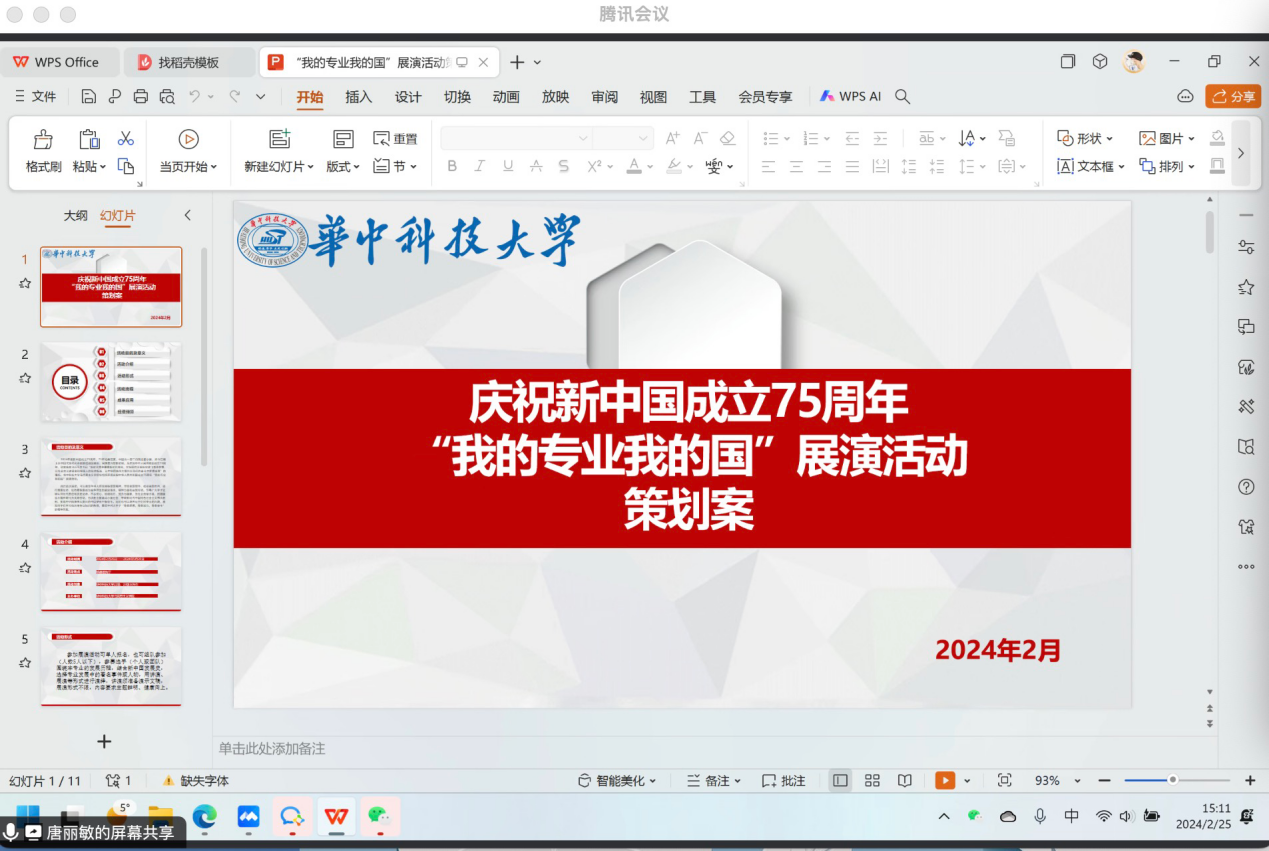Add a new slide with the plus below thumbnails
This screenshot has width=1269, height=851.
(104, 741)
